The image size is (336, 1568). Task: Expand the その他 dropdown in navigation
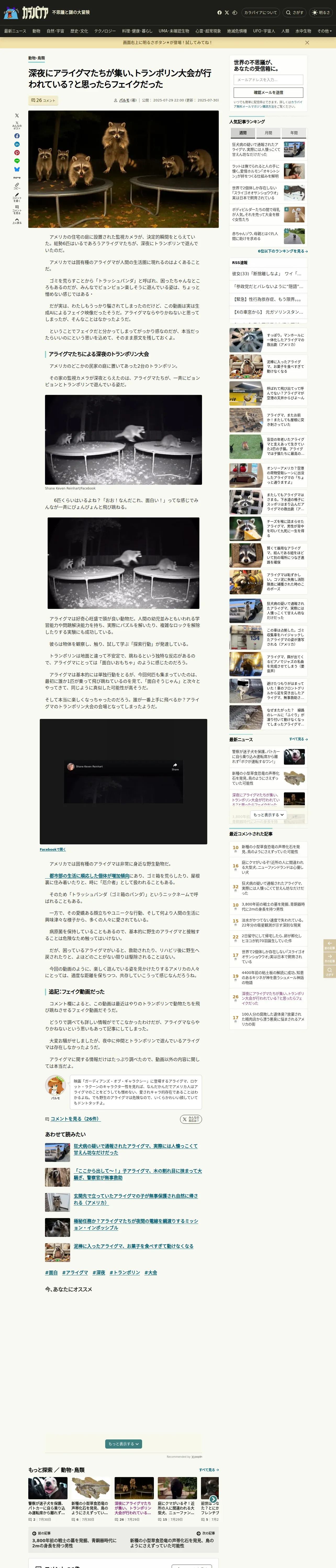pos(324,31)
